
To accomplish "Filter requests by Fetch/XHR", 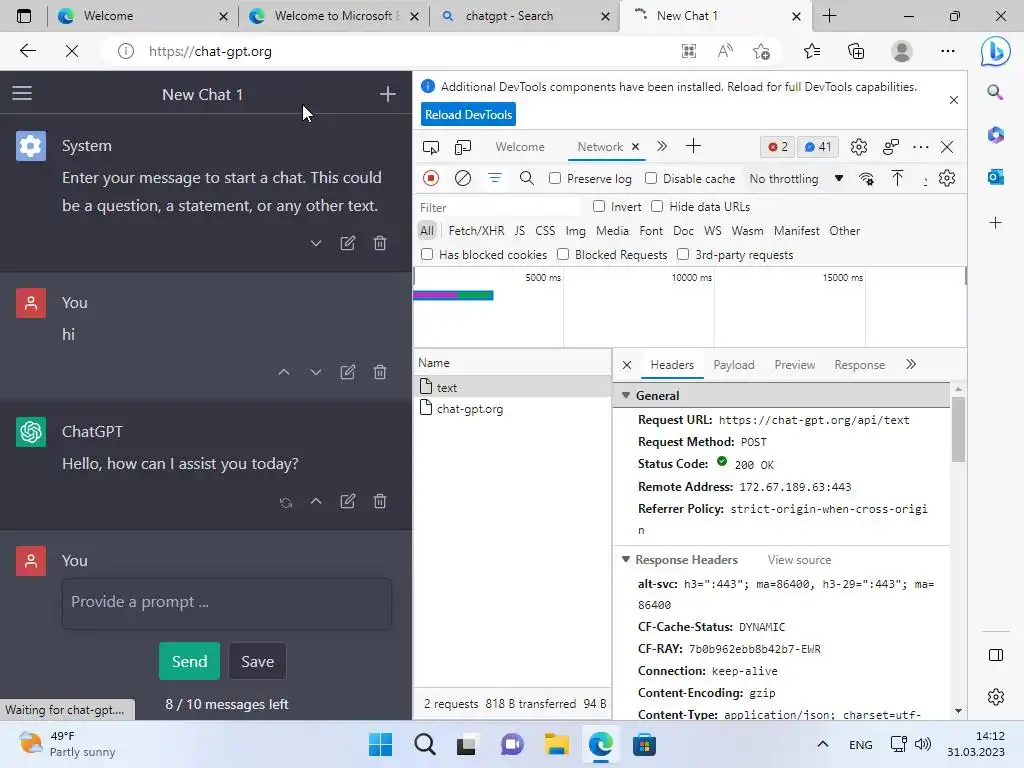I will coord(476,231).
